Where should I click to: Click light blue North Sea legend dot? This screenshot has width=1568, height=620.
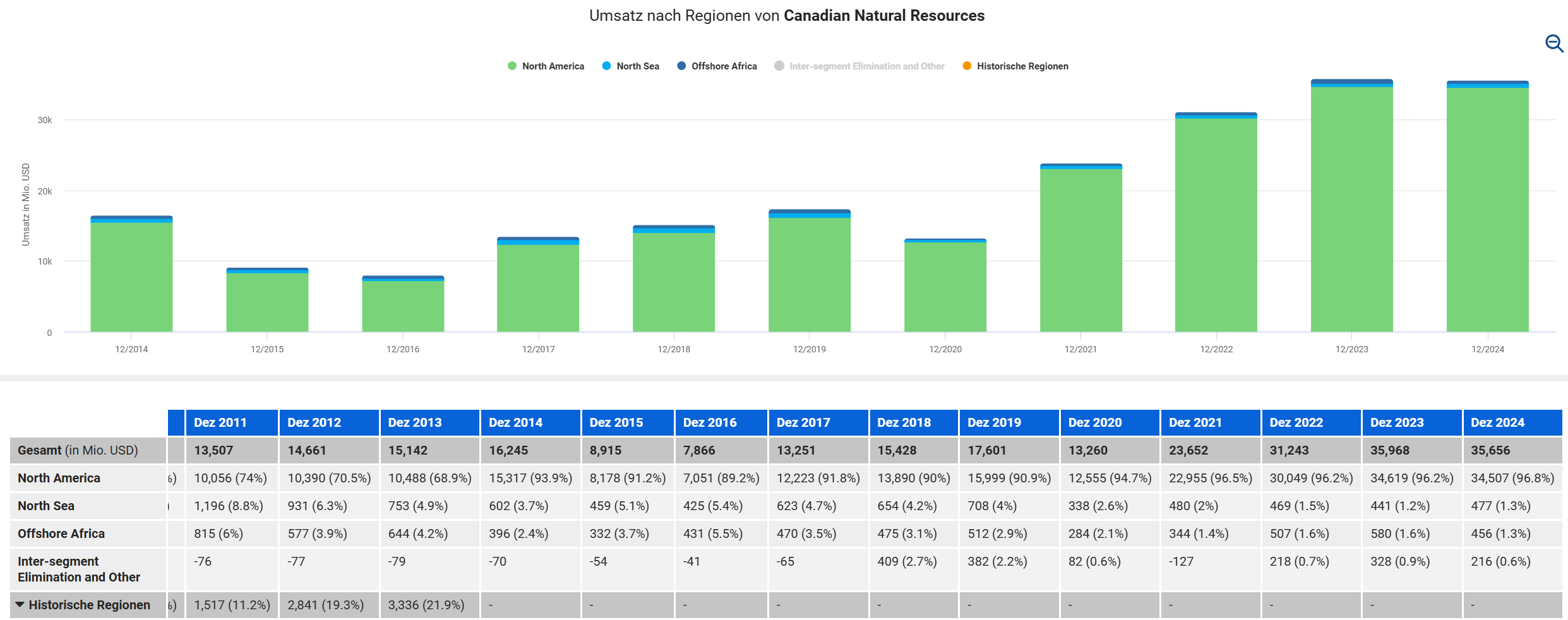tap(606, 66)
